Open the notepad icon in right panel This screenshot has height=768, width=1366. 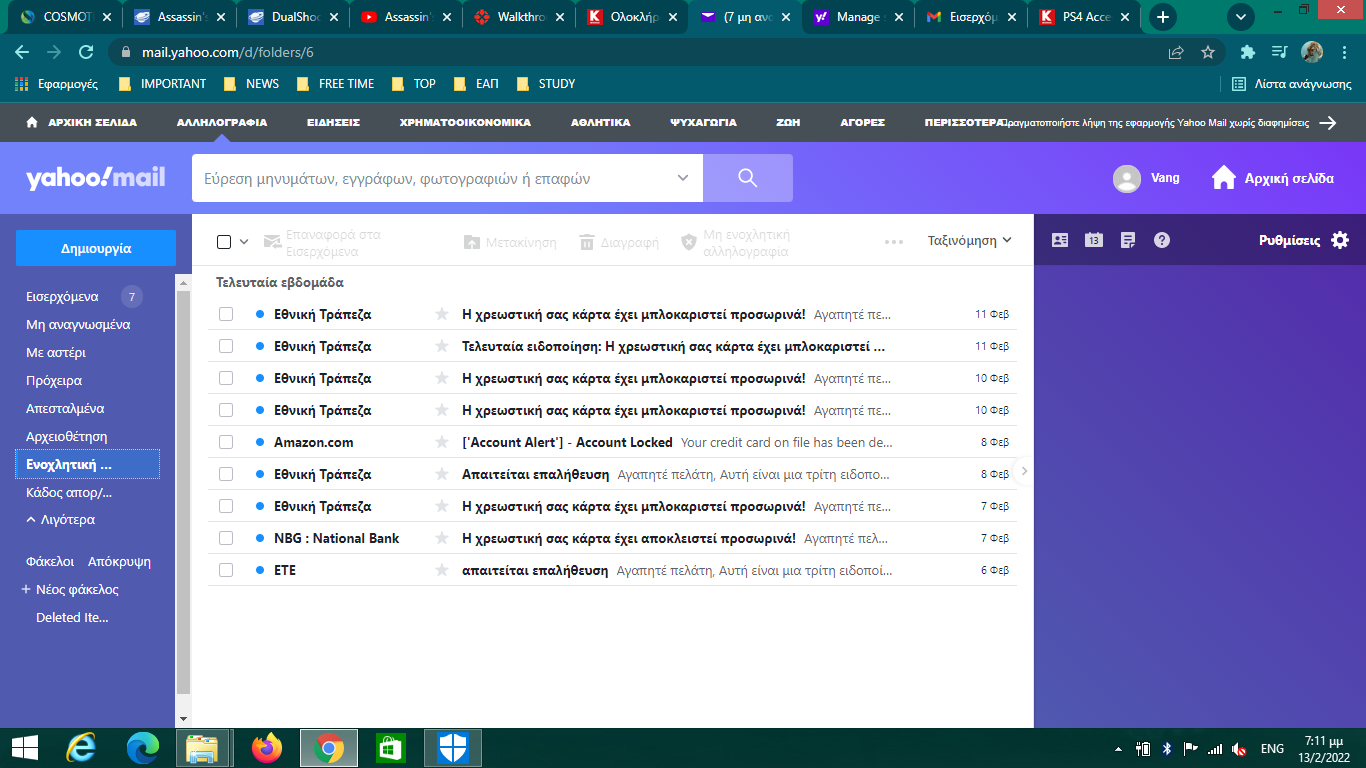pyautogui.click(x=1128, y=240)
